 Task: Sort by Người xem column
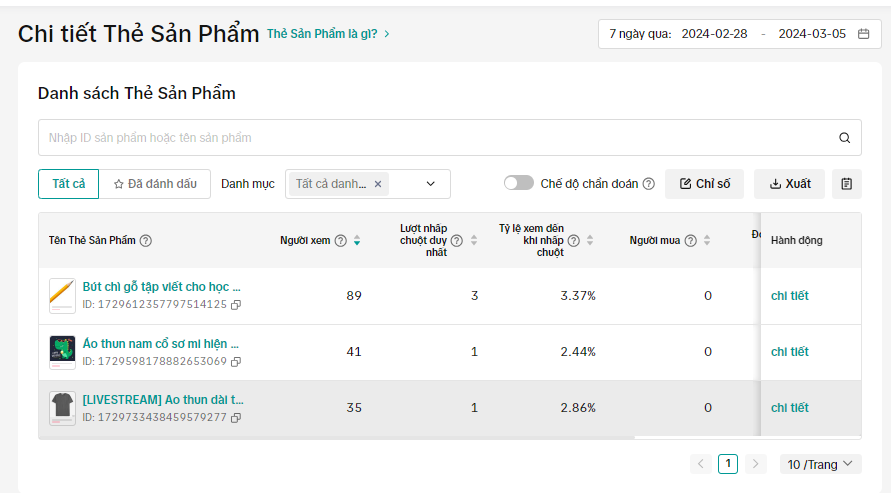point(357,240)
